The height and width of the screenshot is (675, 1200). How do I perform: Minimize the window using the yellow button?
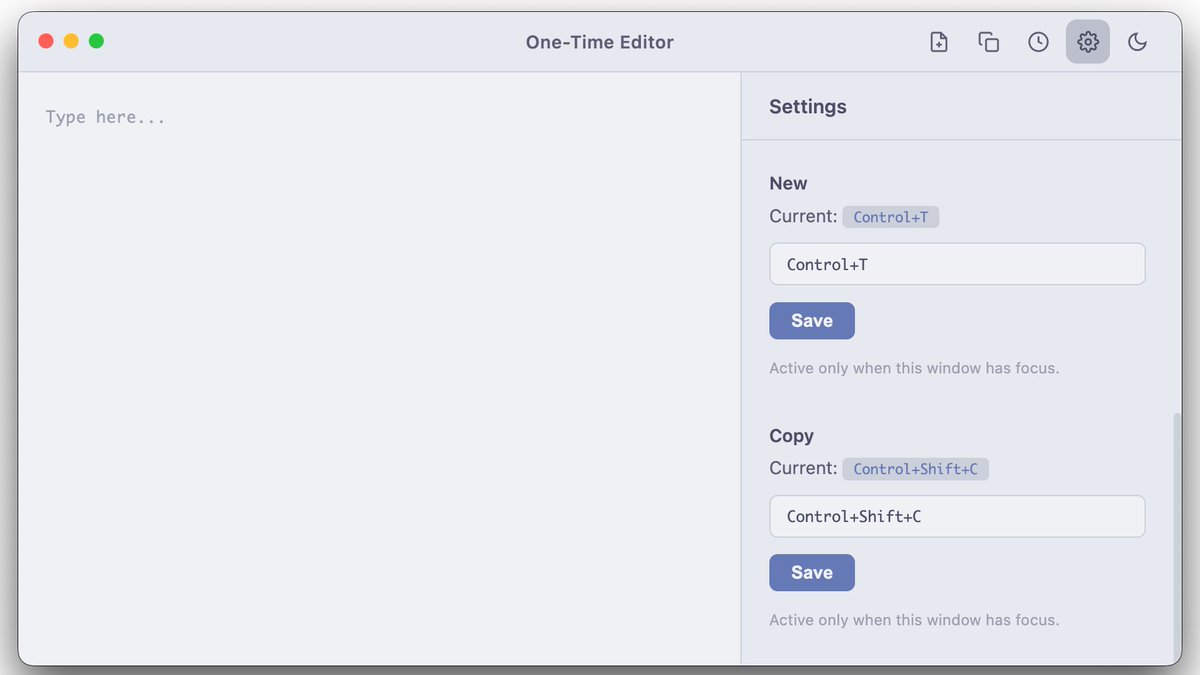(x=71, y=41)
